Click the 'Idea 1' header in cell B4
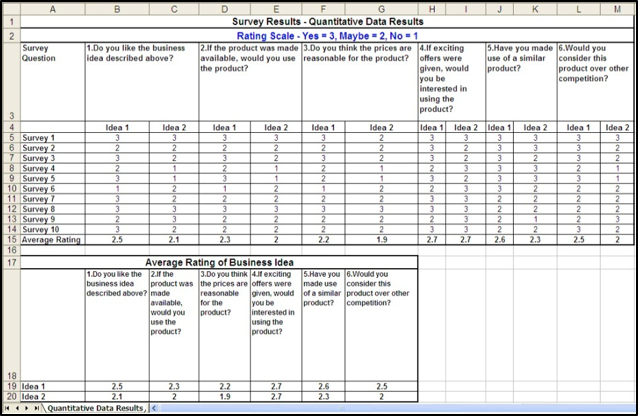The height and width of the screenshot is (416, 638). (117, 127)
